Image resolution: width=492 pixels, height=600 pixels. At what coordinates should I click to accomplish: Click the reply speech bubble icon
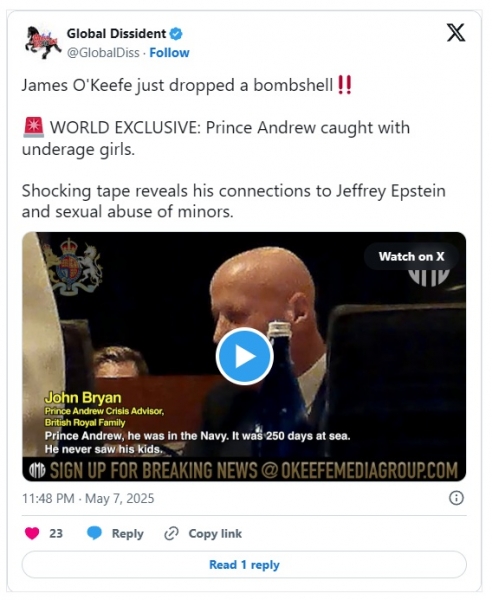click(x=94, y=533)
